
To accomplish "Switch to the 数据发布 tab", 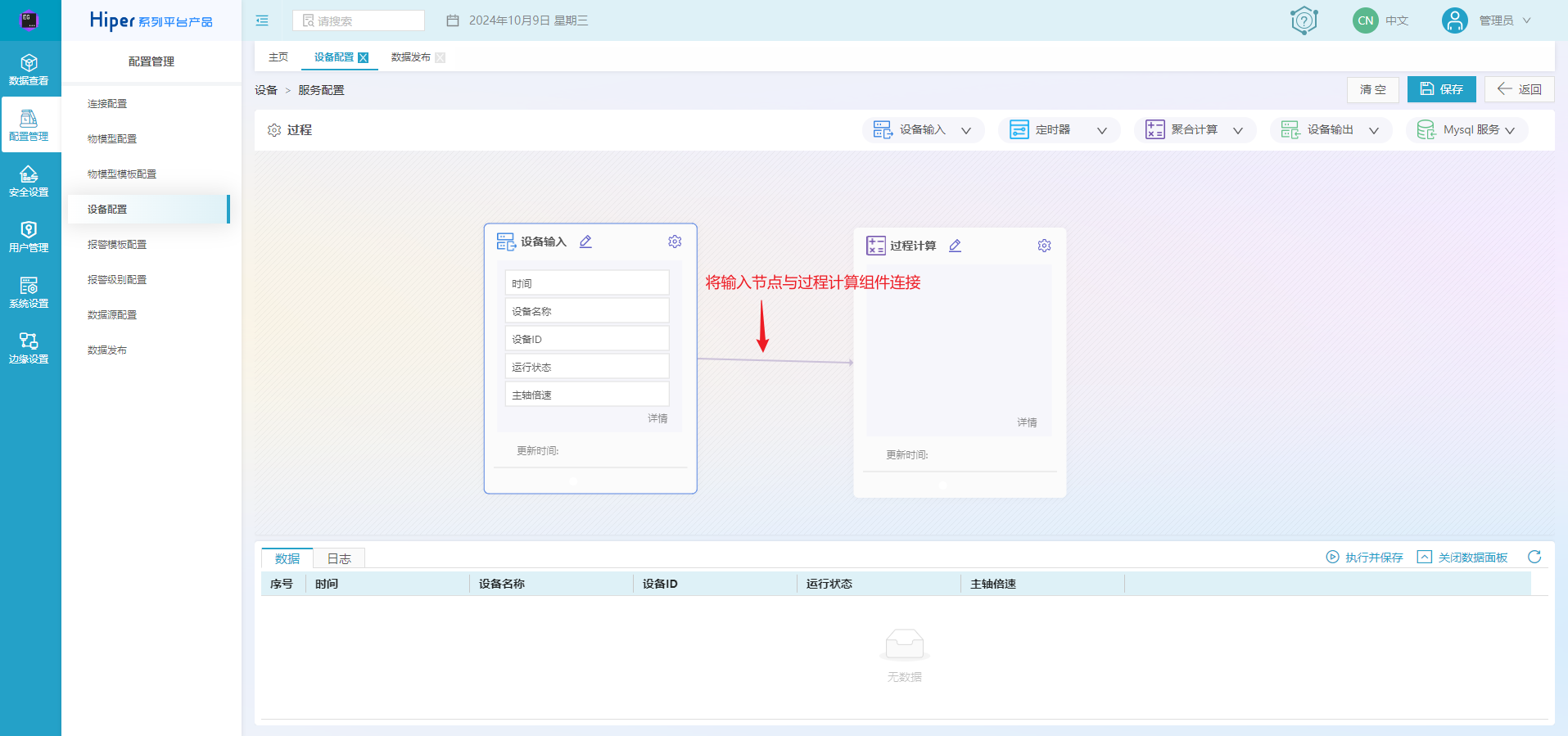I will (x=411, y=57).
